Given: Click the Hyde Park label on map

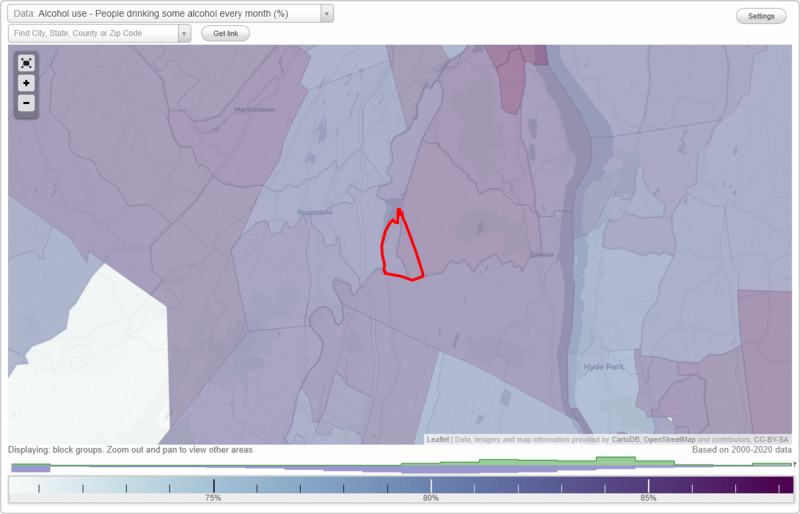Looking at the screenshot, I should 604,366.
